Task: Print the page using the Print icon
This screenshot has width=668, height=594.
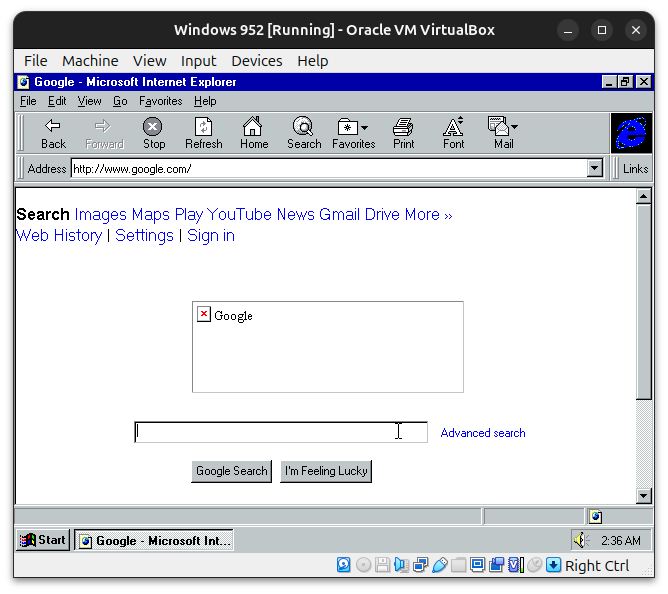Action: tap(403, 133)
